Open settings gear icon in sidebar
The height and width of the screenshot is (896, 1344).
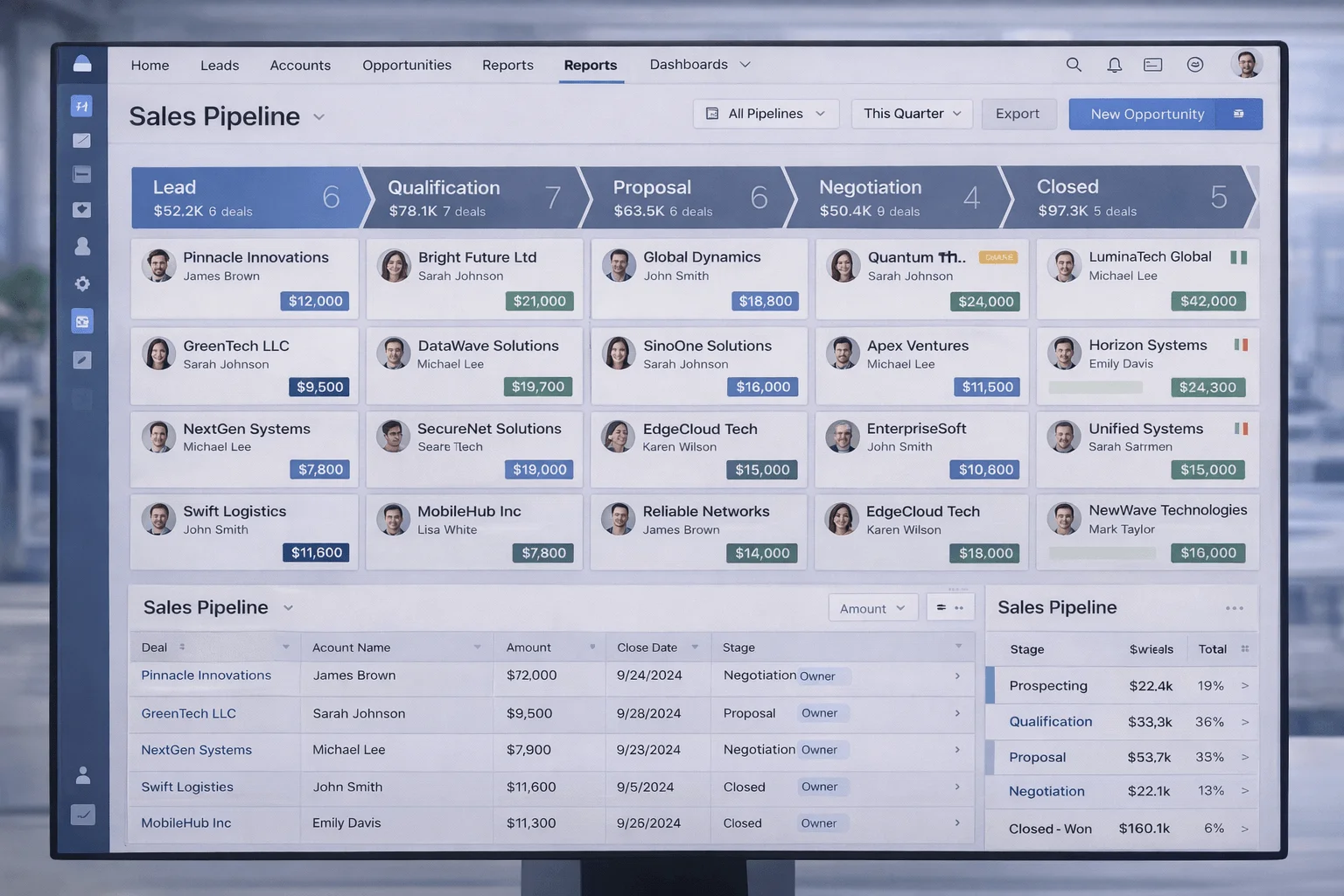point(82,283)
